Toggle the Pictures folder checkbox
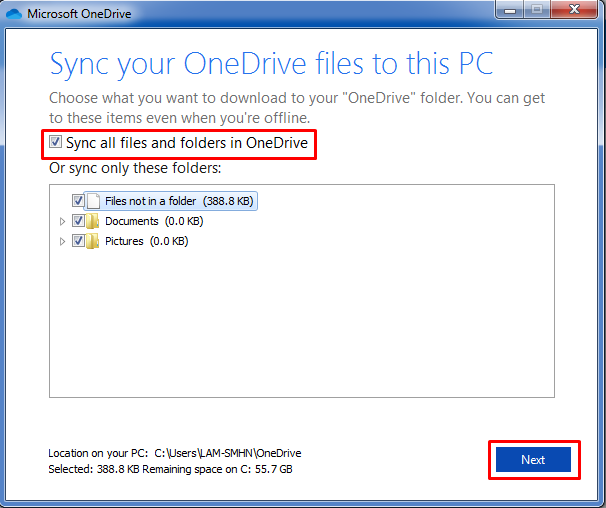 click(x=78, y=241)
